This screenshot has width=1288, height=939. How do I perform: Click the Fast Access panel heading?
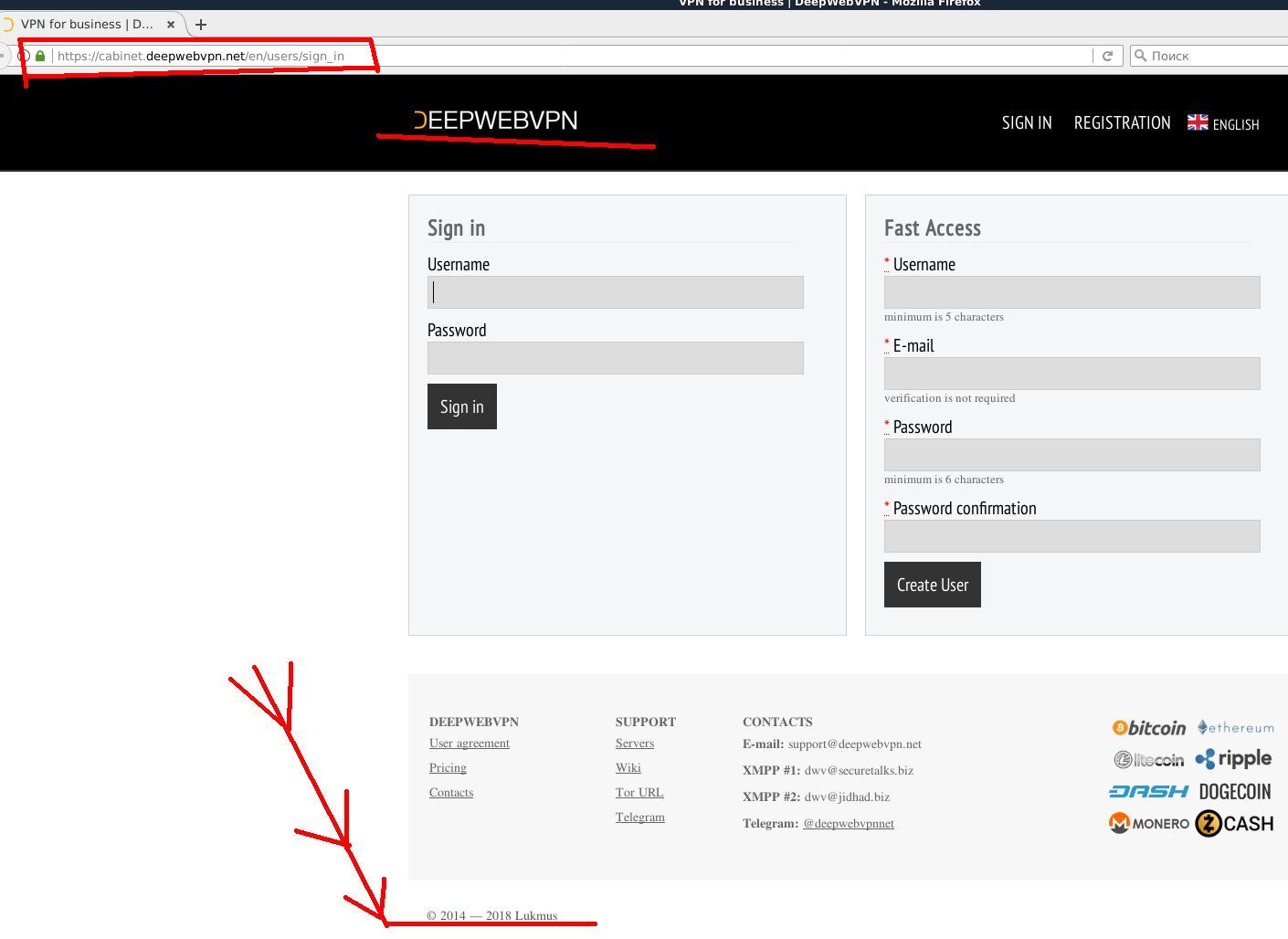point(933,228)
